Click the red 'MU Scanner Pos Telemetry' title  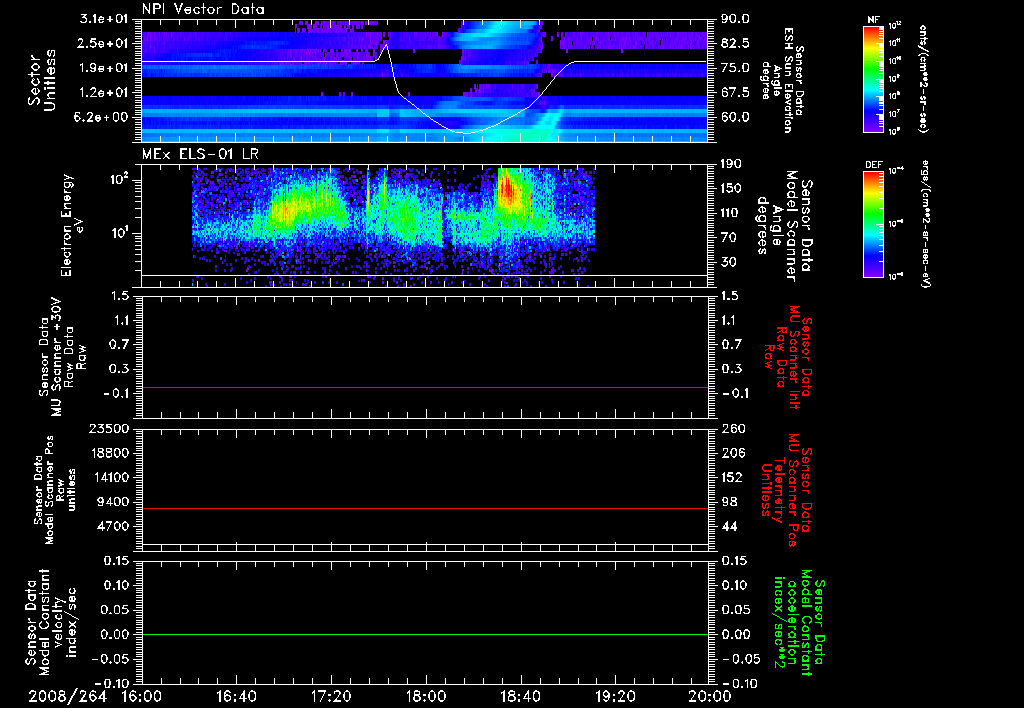tap(786, 490)
